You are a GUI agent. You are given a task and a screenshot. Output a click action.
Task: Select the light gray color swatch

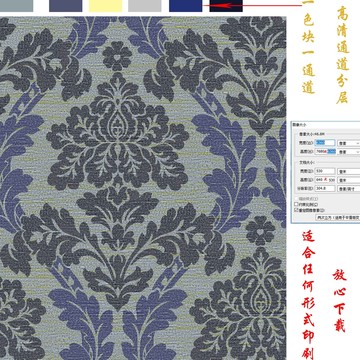tap(145, 6)
